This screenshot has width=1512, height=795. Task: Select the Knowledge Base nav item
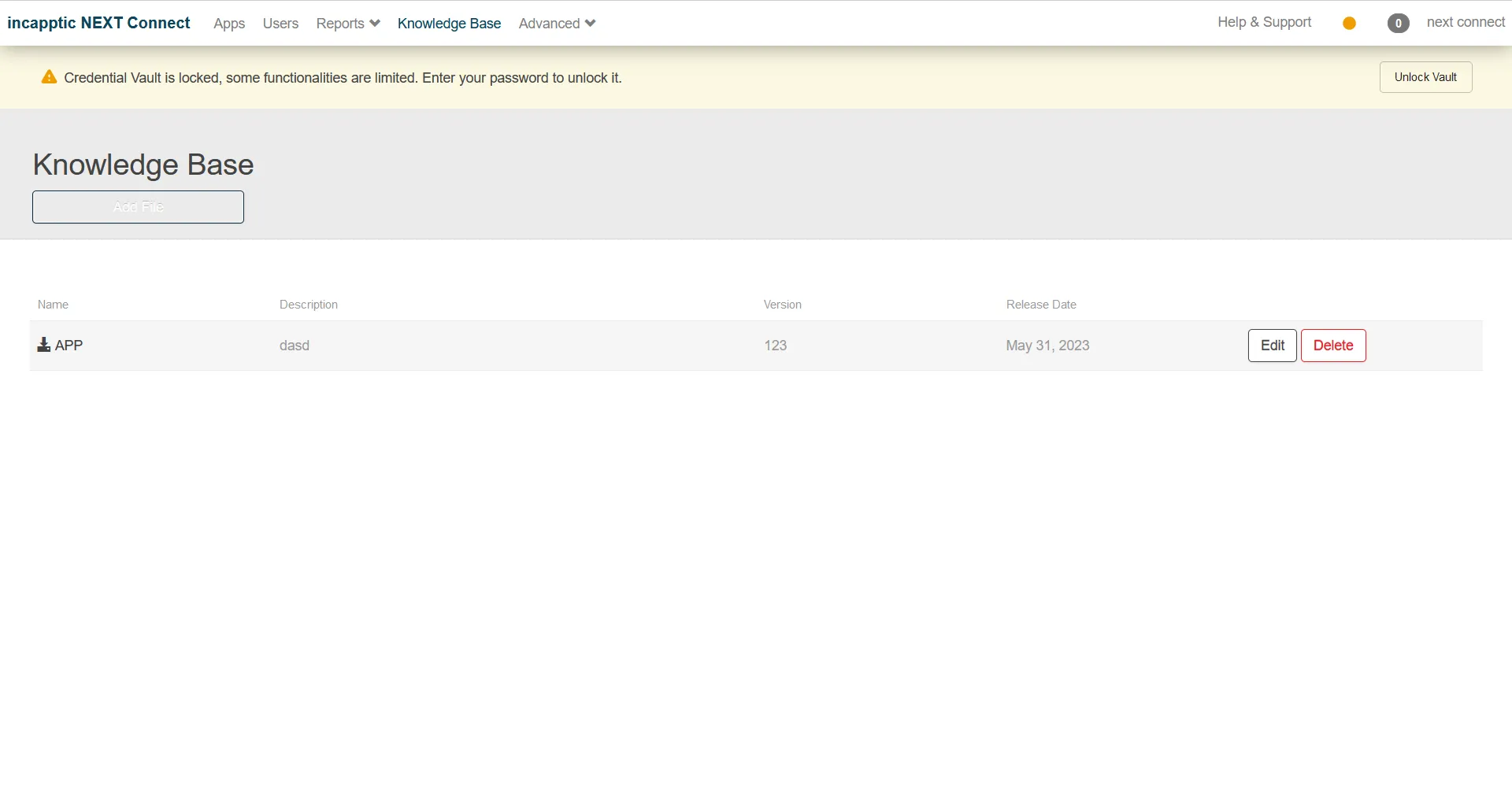point(449,24)
